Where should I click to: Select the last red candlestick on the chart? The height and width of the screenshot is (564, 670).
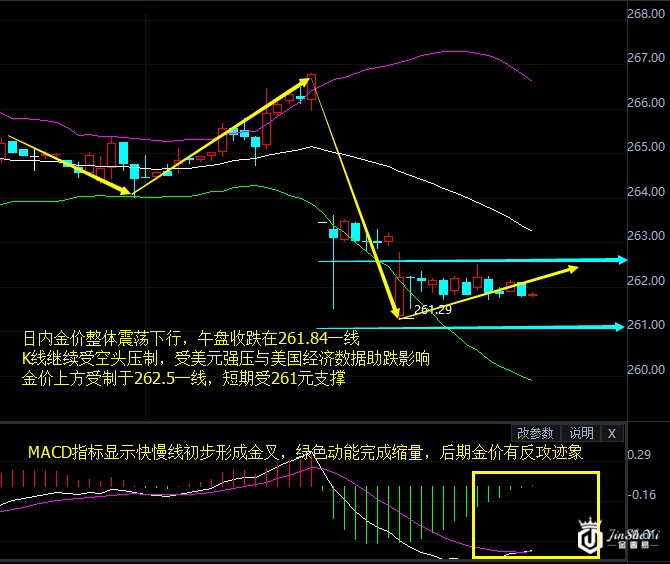click(x=532, y=294)
